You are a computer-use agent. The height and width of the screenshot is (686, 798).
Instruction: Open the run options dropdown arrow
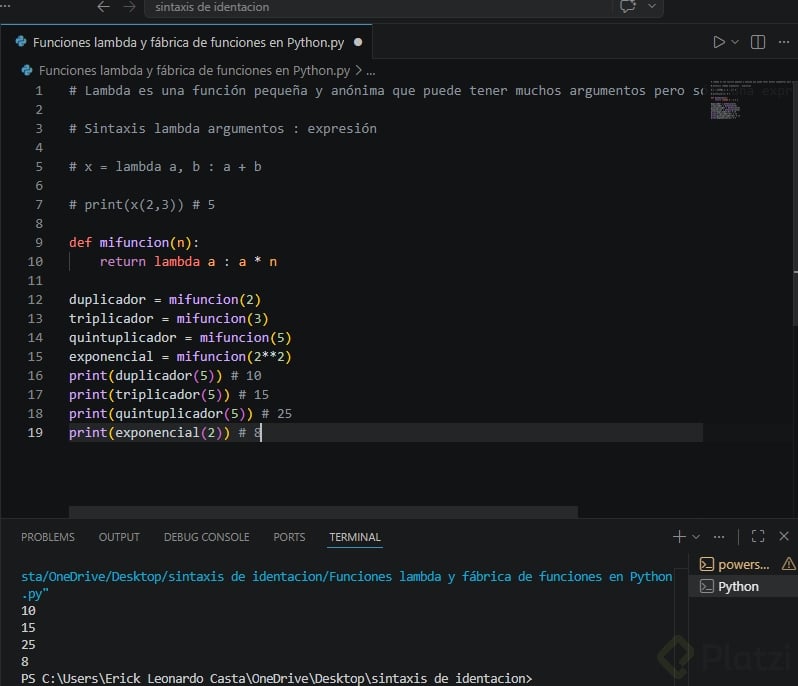[735, 42]
